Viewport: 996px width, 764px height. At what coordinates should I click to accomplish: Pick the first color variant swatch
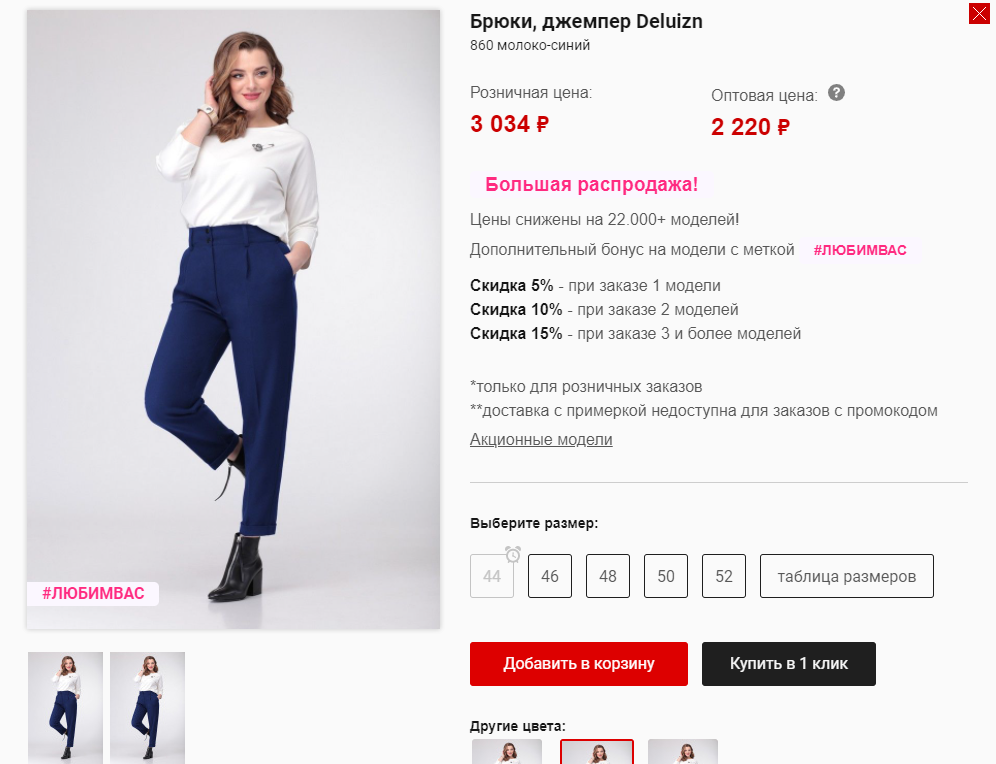pyautogui.click(x=507, y=751)
